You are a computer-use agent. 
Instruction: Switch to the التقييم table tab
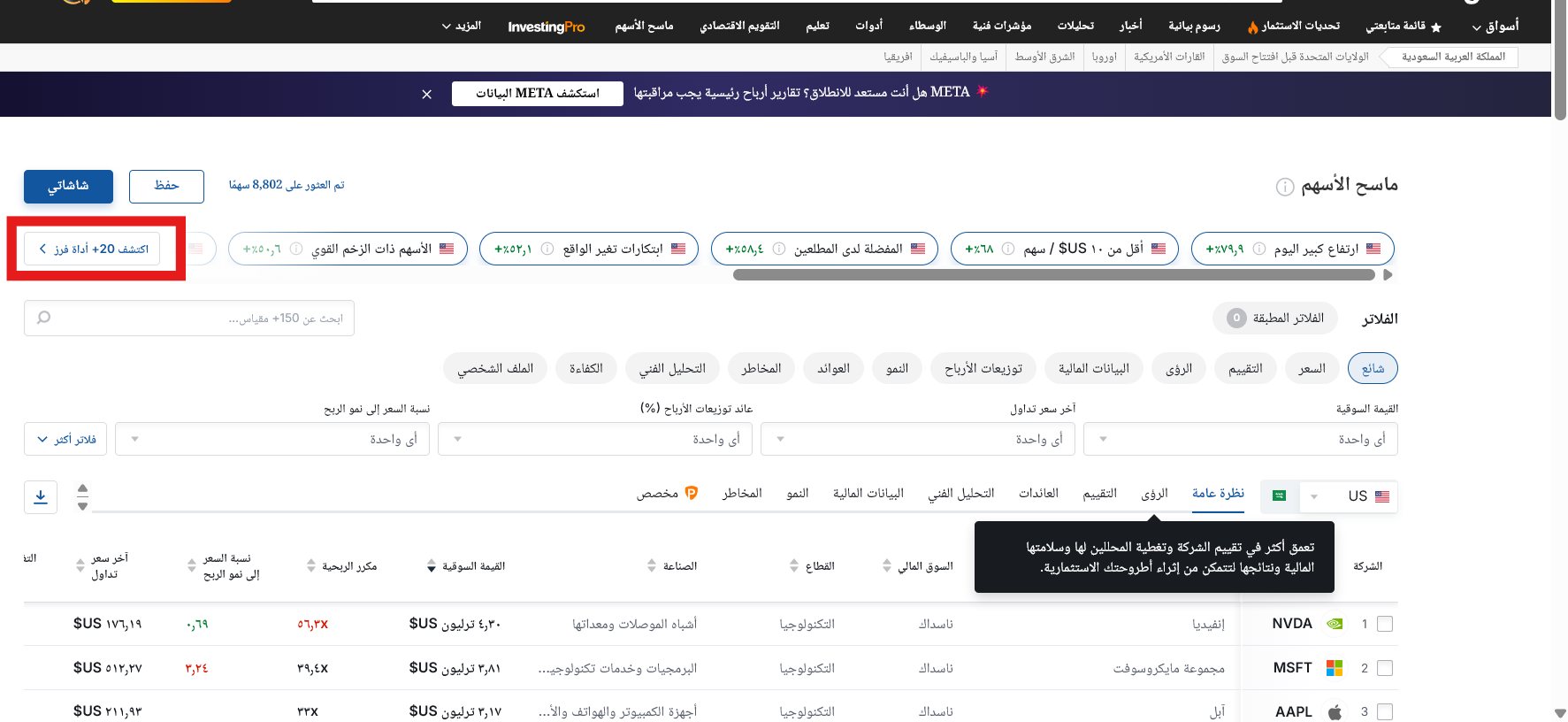point(1099,493)
